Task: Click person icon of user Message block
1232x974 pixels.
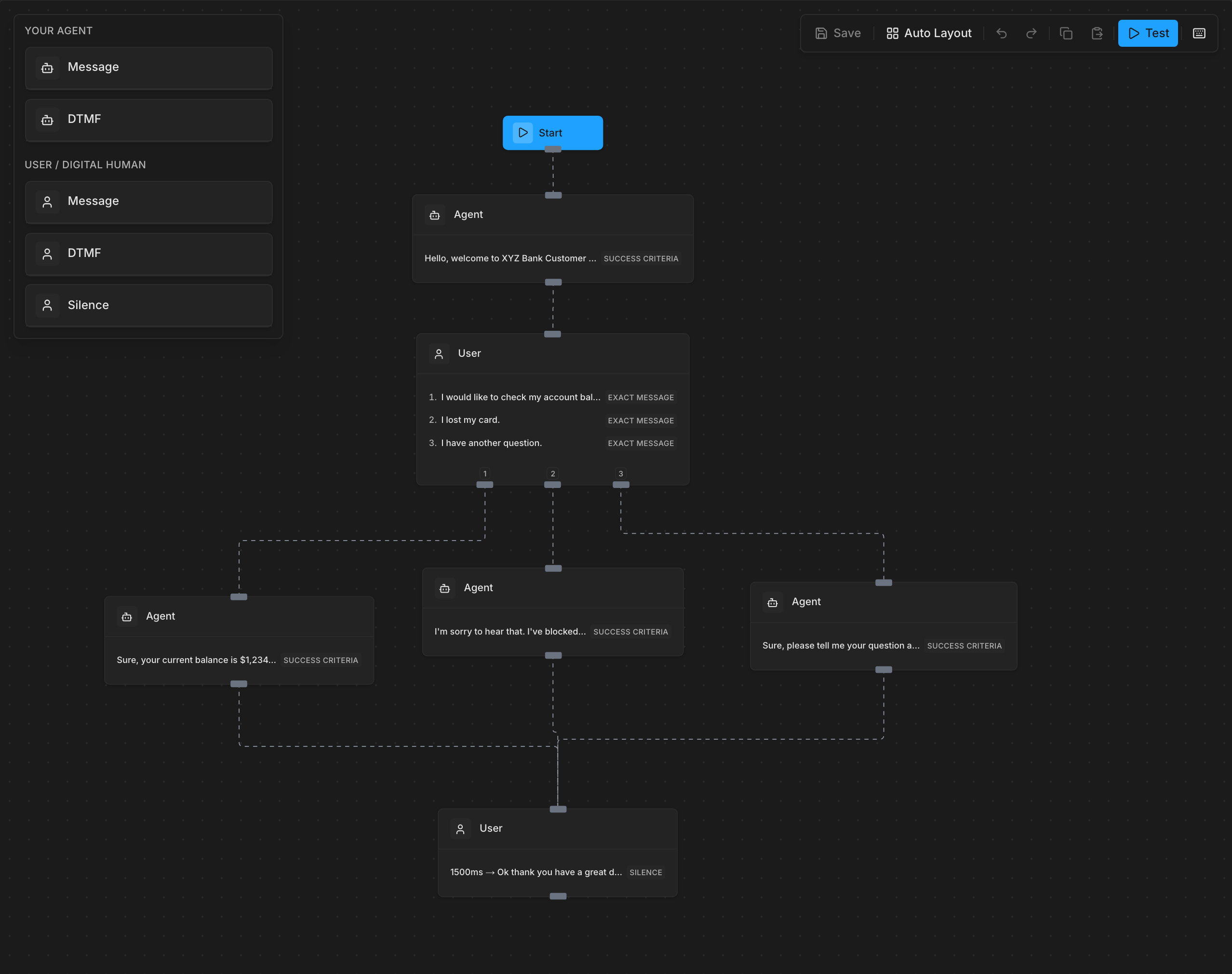Action: 47,202
